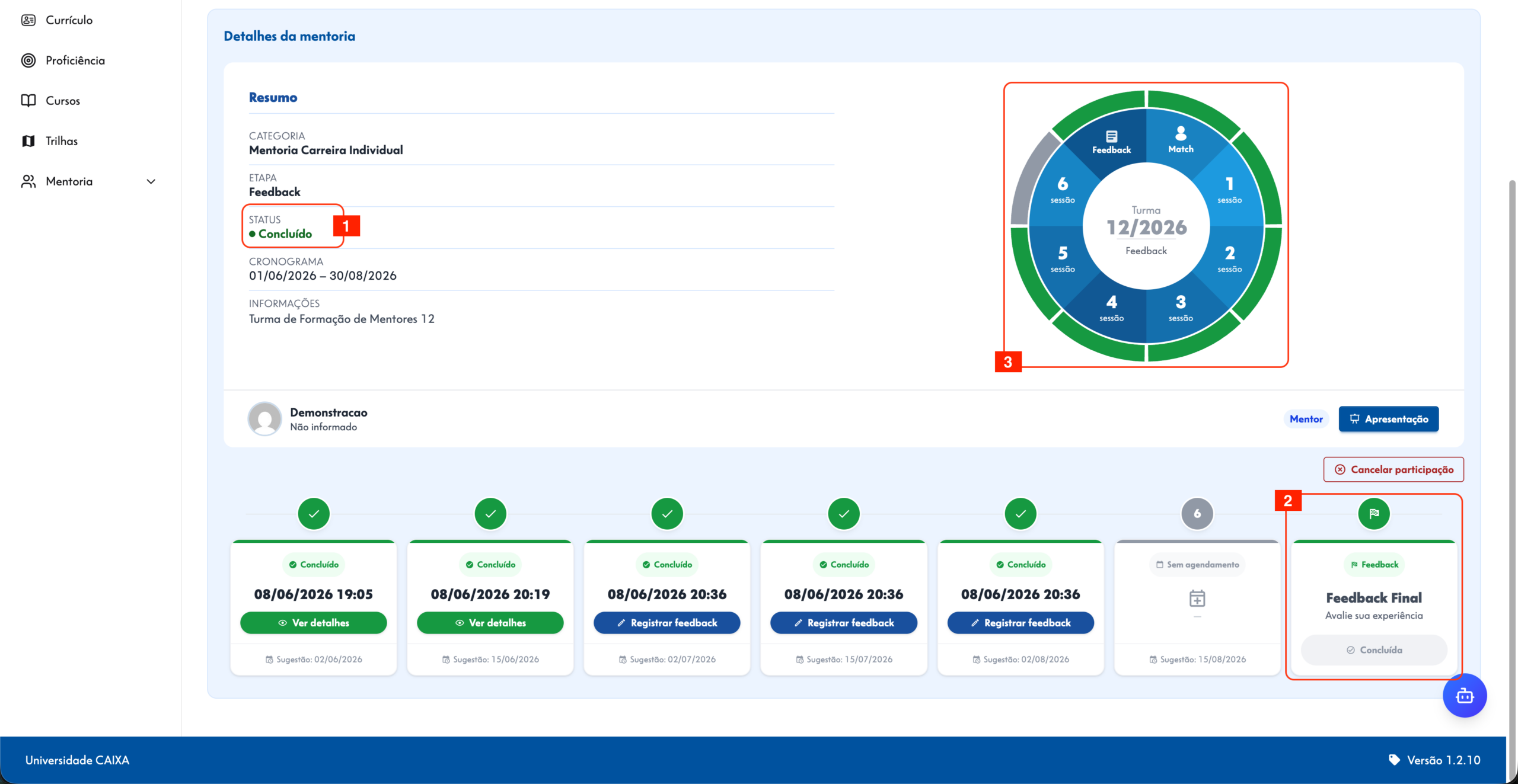Viewport: 1518px width, 784px height.
Task: Open the Trilhas map icon
Action: [28, 141]
